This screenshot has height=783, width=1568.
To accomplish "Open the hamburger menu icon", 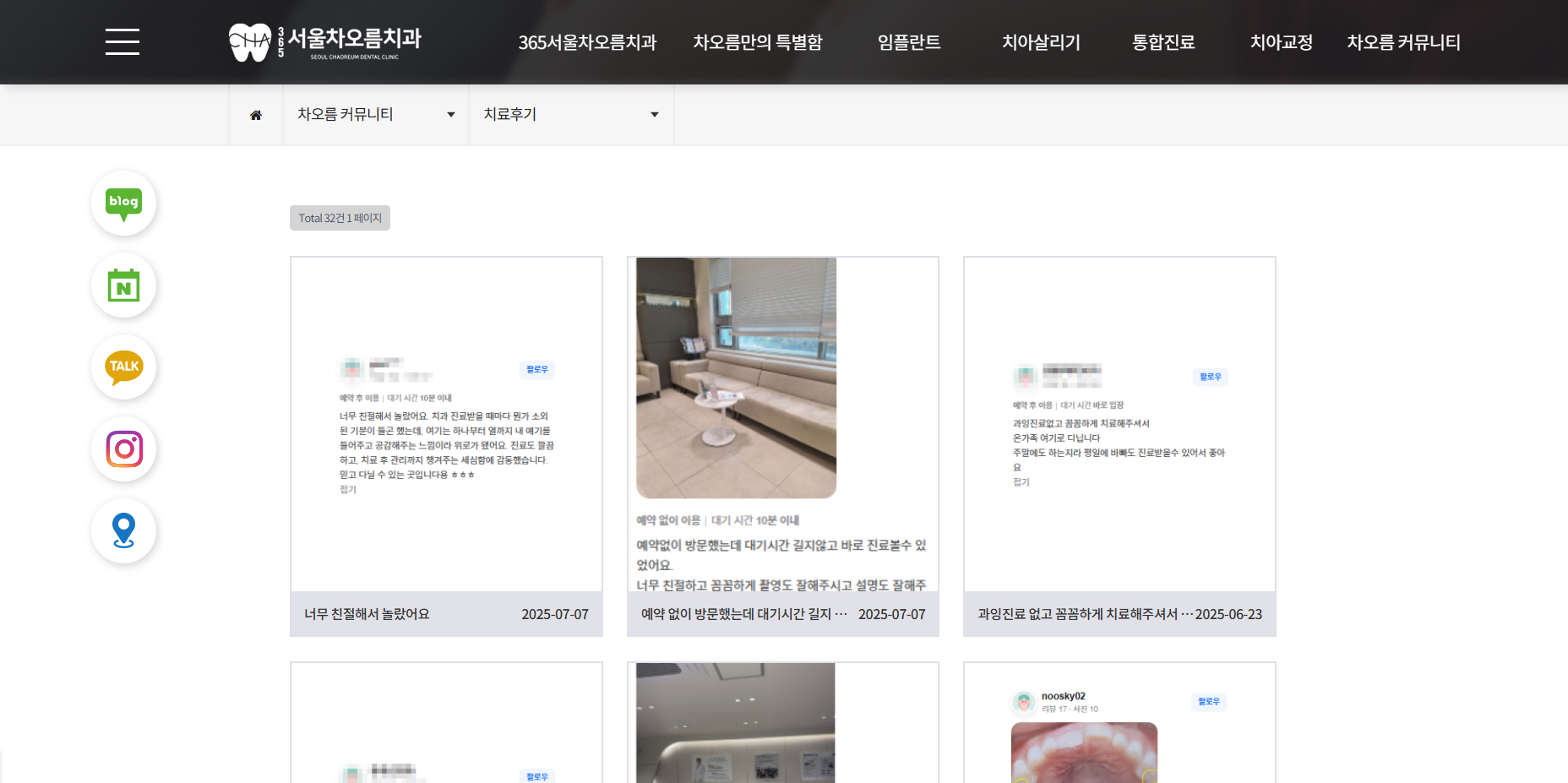I will click(122, 41).
